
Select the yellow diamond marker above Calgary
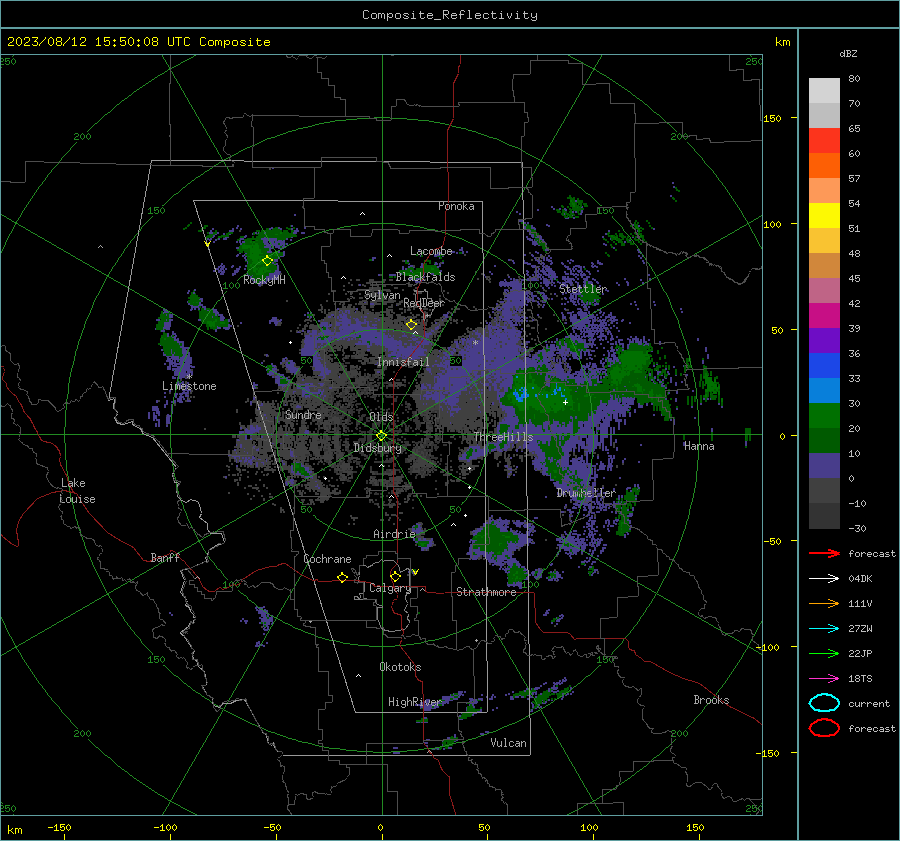tap(395, 576)
